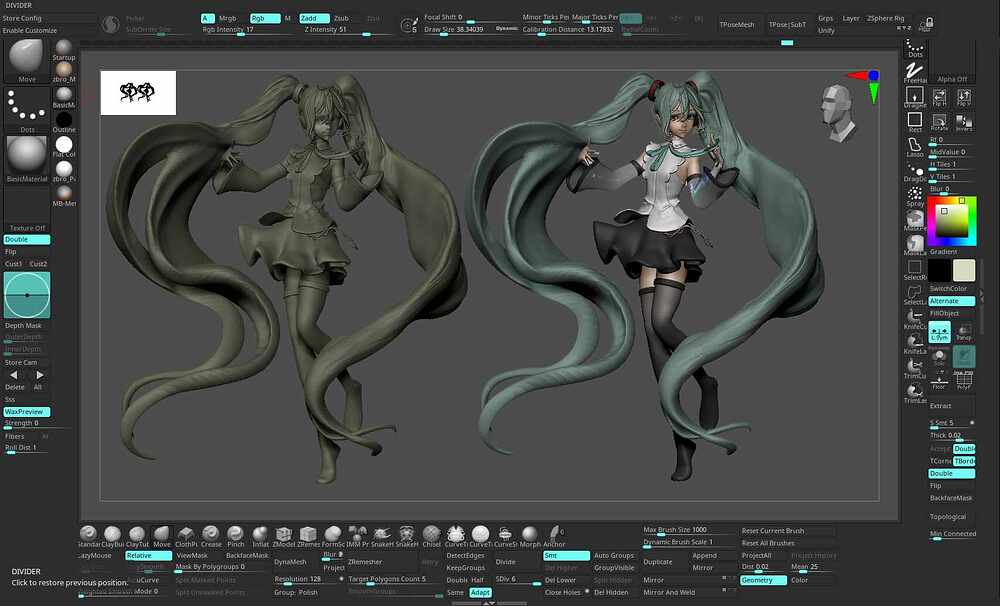The width and height of the screenshot is (1000, 606).
Task: Pick a color in the color picker square
Action: pos(952,221)
